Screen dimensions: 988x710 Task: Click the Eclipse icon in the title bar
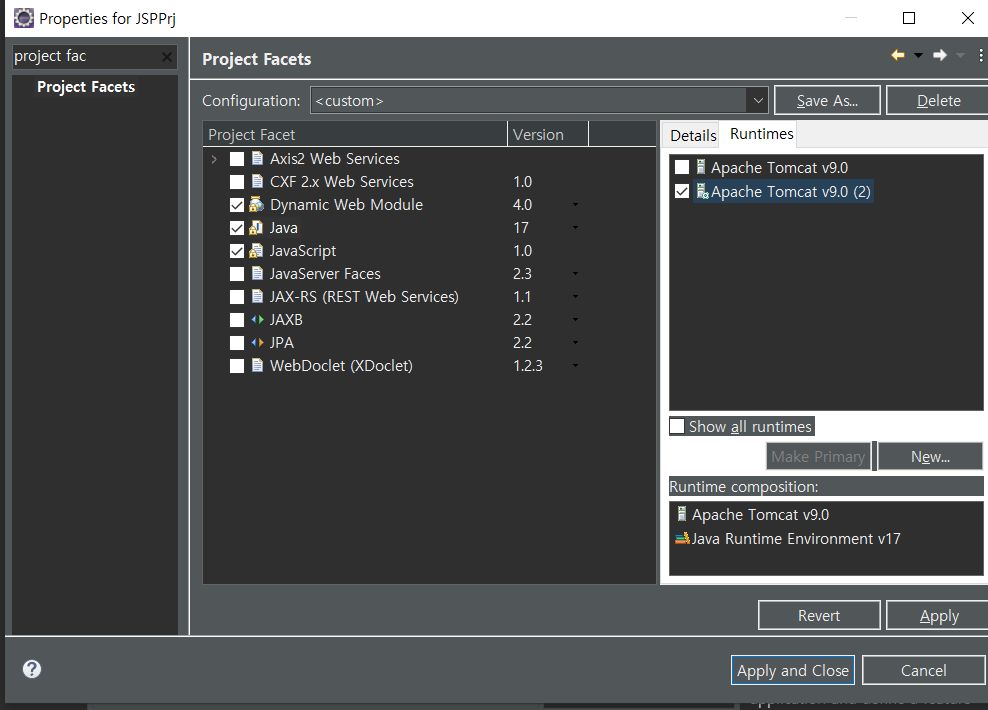click(x=23, y=18)
